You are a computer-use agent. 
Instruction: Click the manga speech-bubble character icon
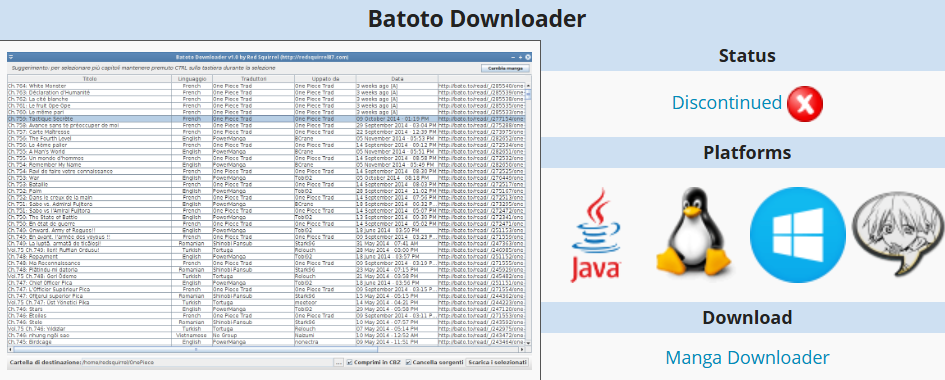(897, 235)
